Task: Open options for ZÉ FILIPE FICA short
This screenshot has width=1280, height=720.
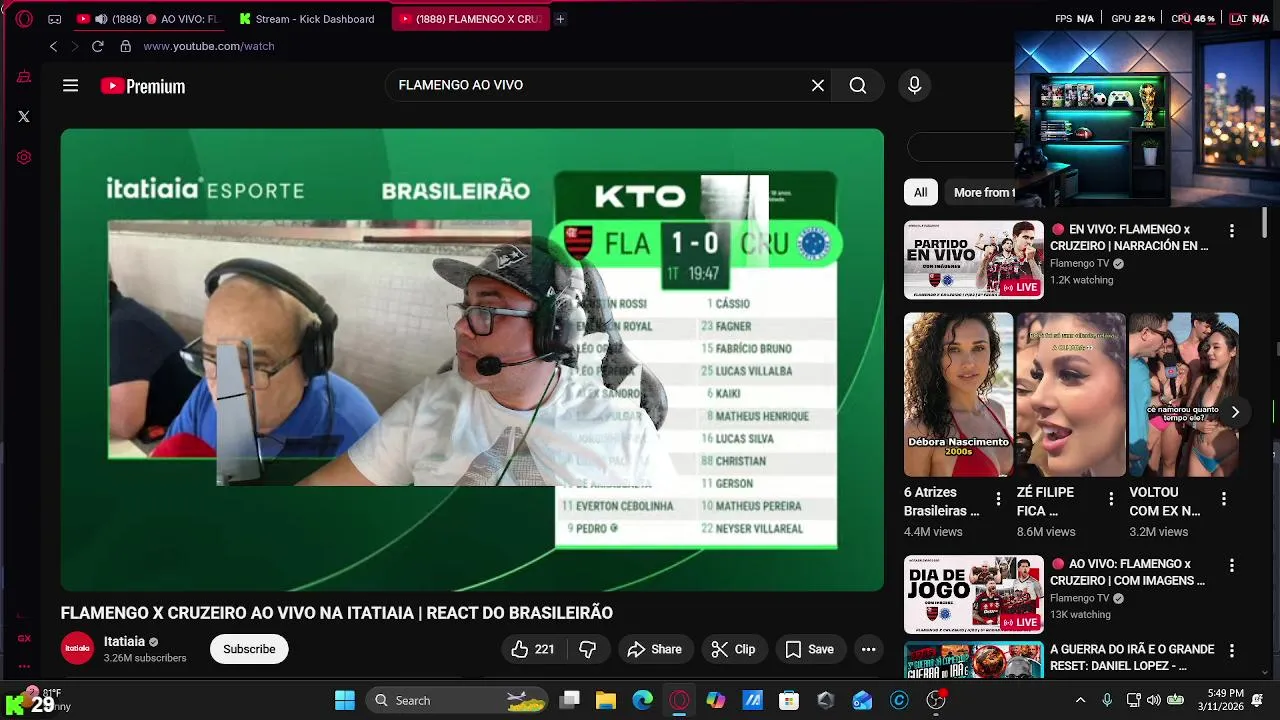Action: pyautogui.click(x=1111, y=498)
